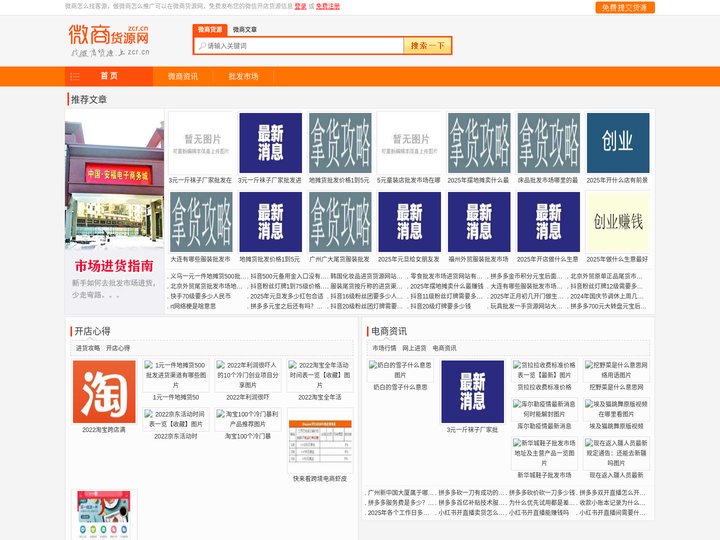Screen dimensions: 720x540
Task: Click the 免费提交货源 button
Action: (x=624, y=7)
